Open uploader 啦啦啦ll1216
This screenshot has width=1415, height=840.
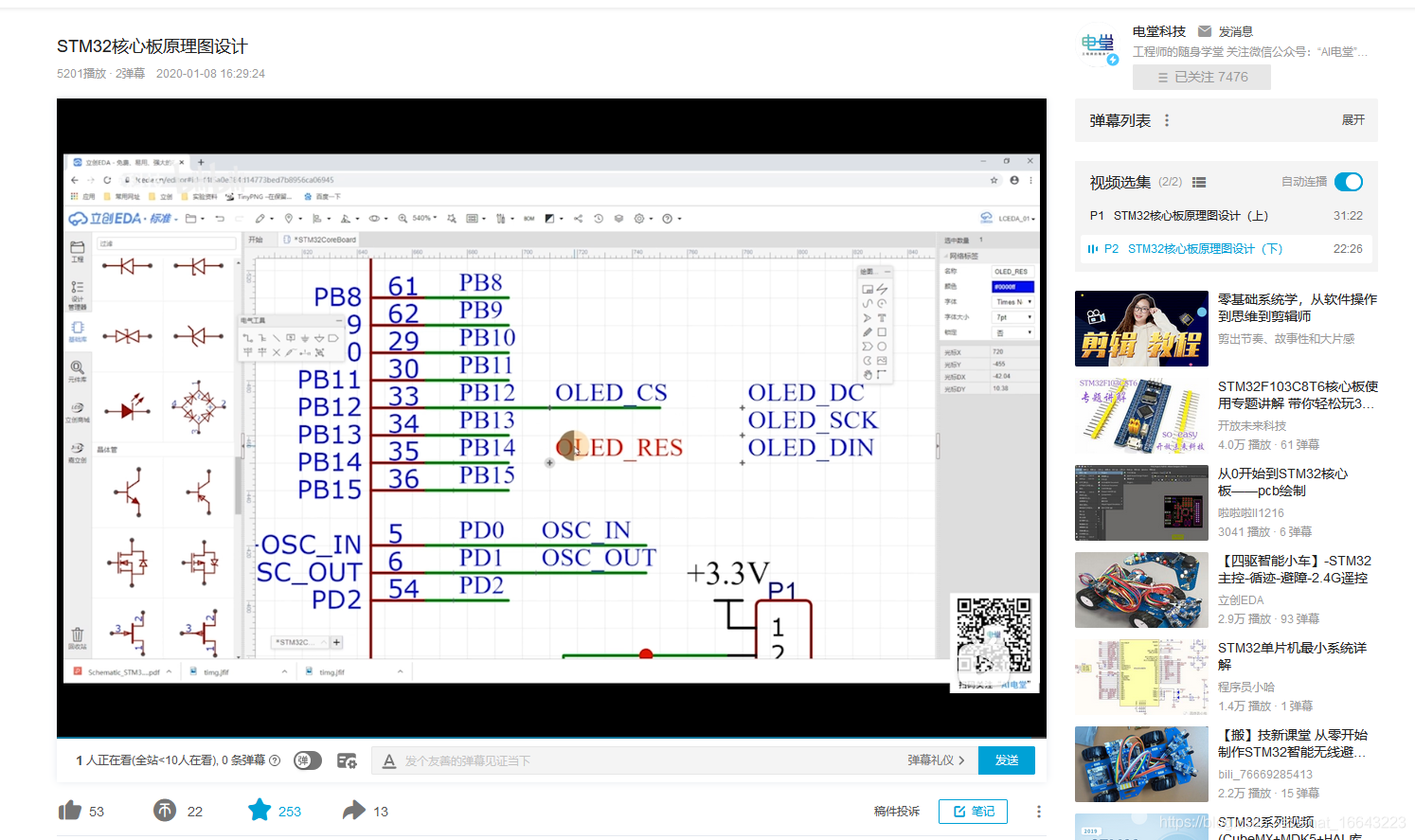click(x=1251, y=513)
